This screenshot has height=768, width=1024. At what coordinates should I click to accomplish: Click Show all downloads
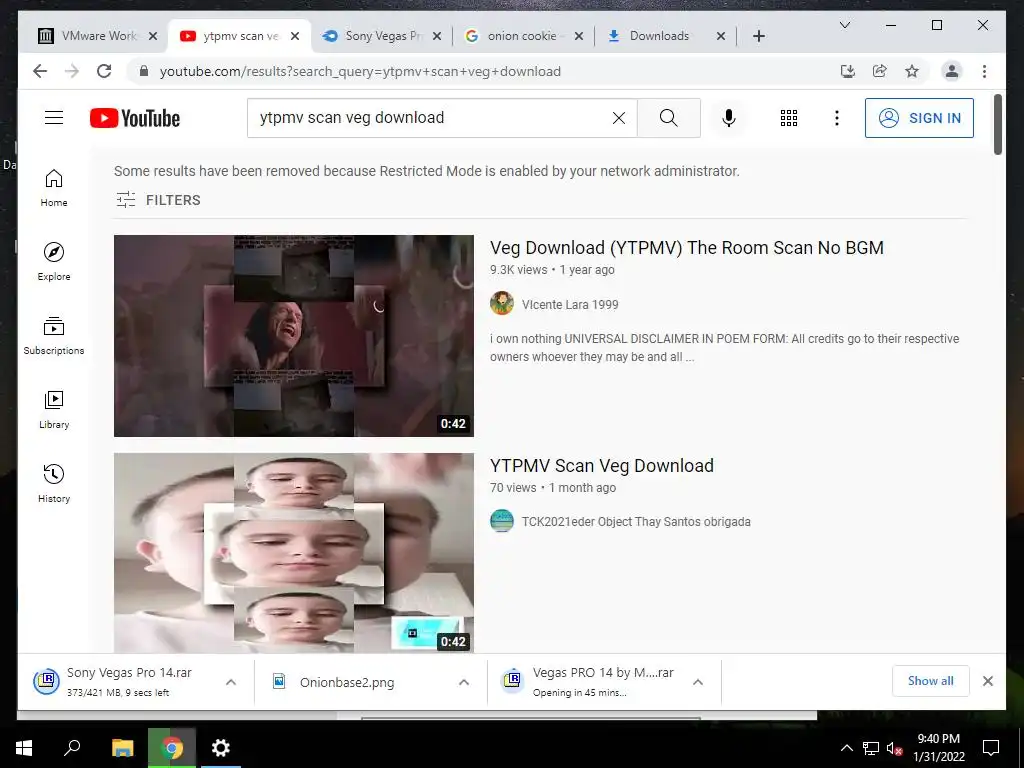931,681
